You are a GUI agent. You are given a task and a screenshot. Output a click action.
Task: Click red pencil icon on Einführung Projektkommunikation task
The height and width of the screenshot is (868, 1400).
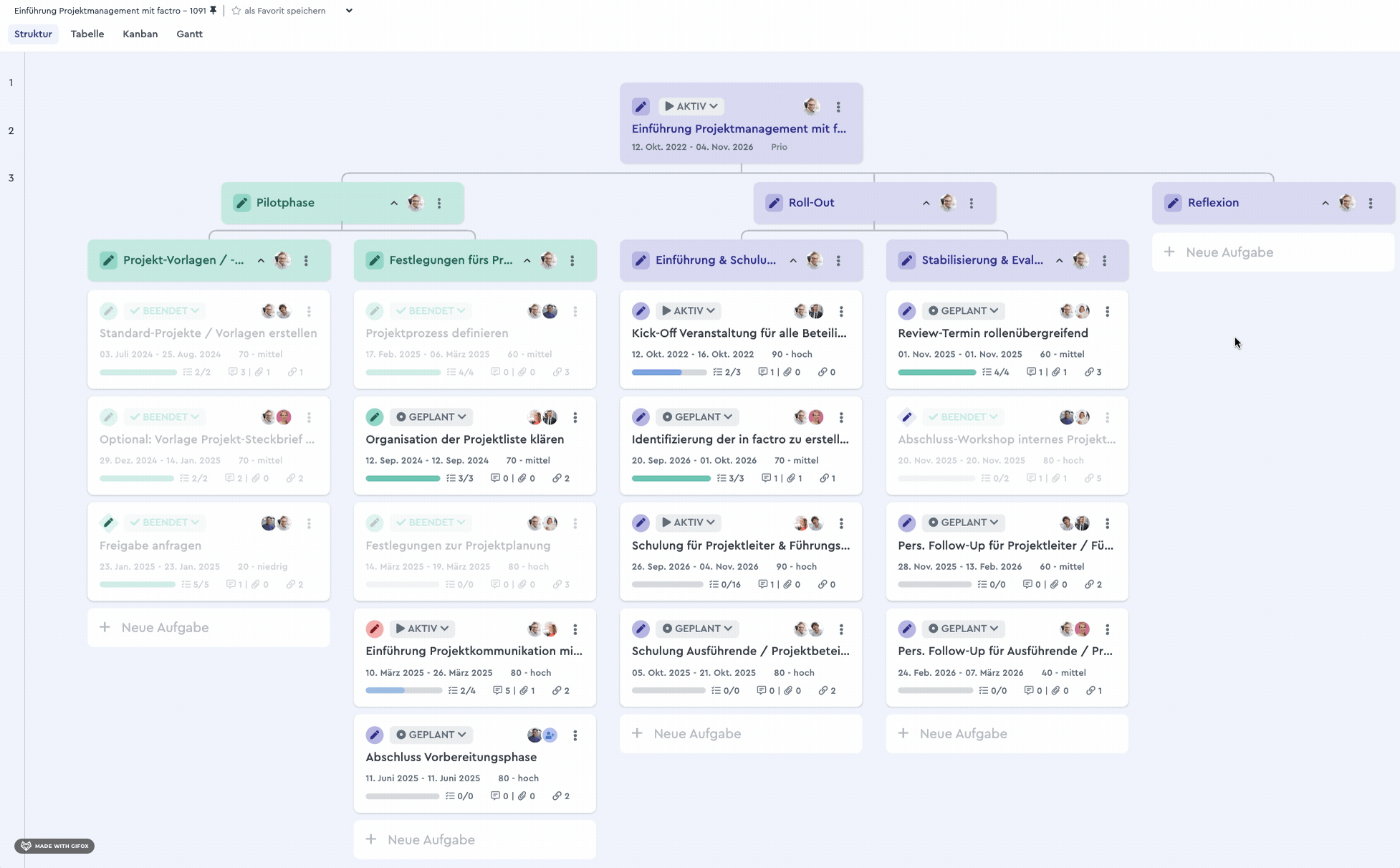click(x=374, y=629)
